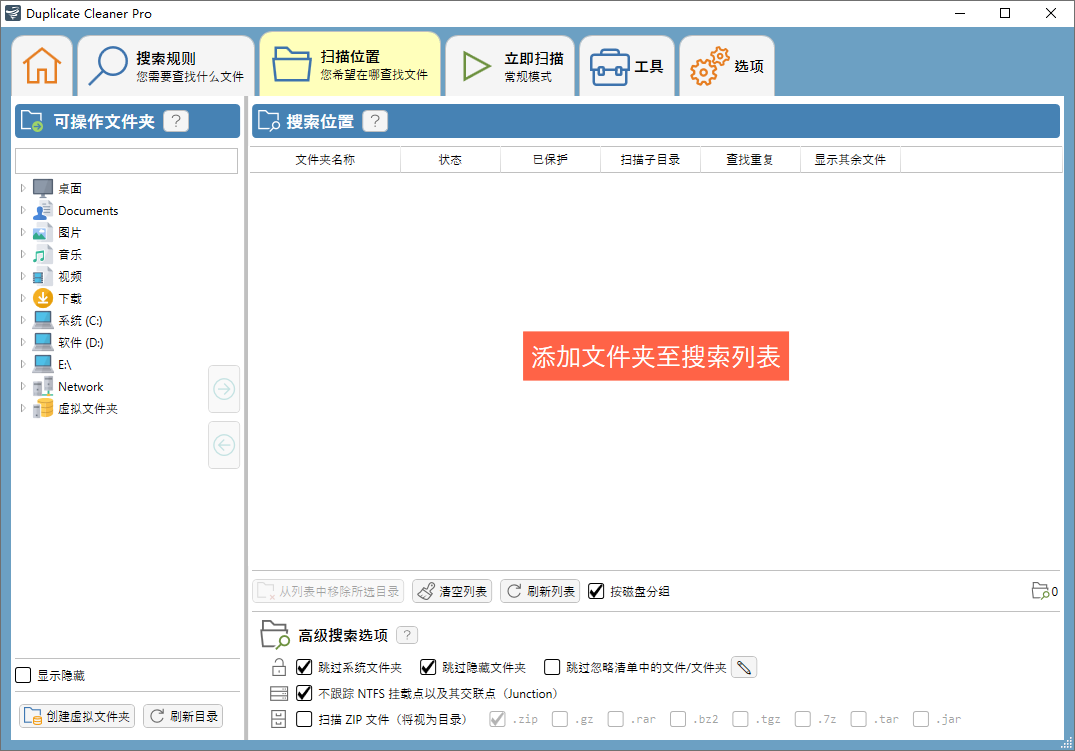
Task: Open the 工具 toolbox tab
Action: (627, 66)
